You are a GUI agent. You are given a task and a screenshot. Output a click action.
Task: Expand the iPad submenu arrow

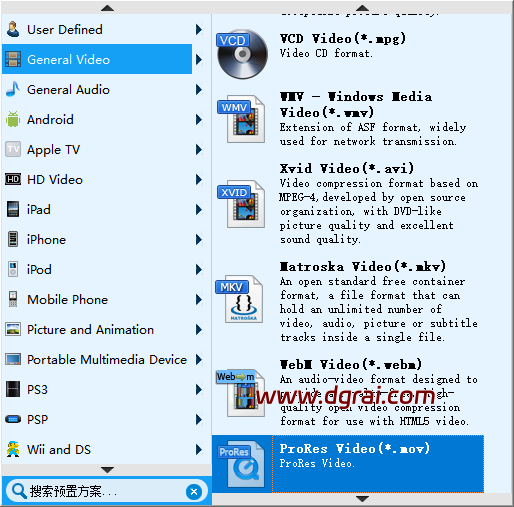click(x=199, y=209)
